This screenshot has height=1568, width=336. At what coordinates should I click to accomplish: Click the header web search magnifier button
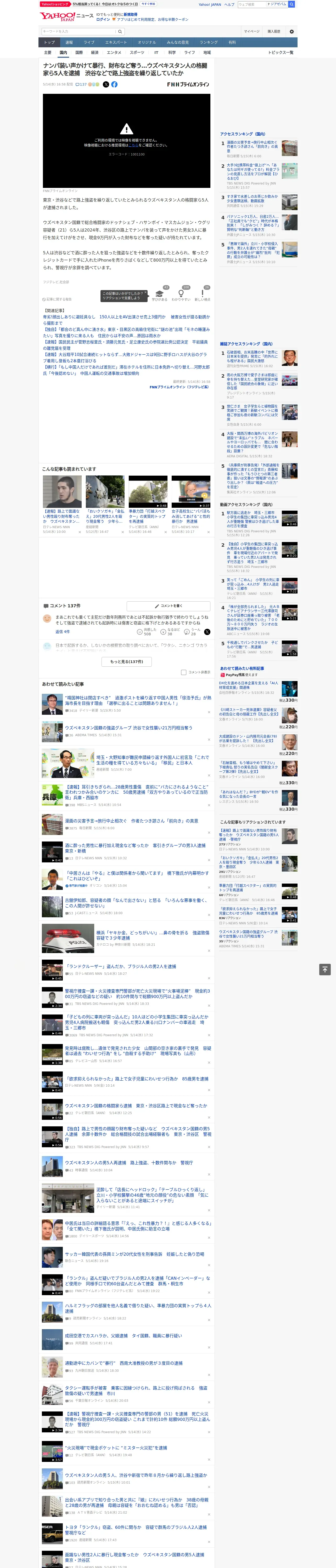coord(292,4)
